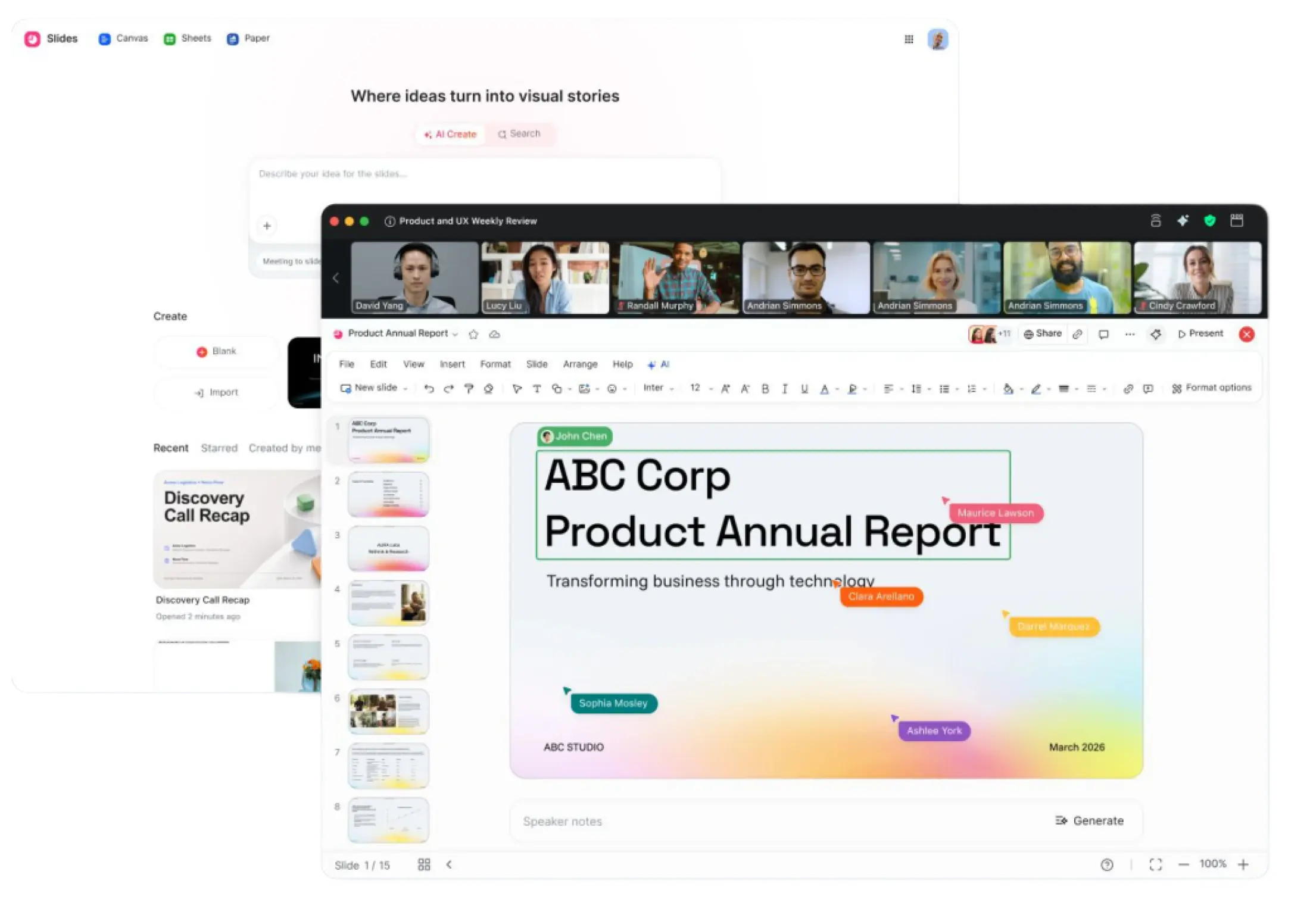The height and width of the screenshot is (924, 1310).
Task: Star the Product Annual Report document
Action: click(473, 335)
